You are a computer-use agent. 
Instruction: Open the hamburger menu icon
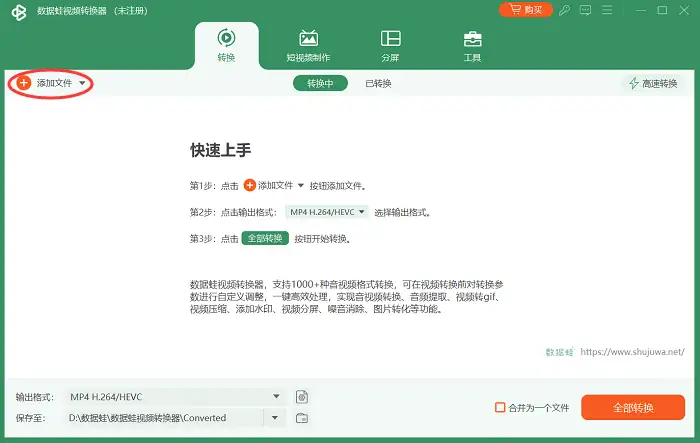(x=607, y=10)
